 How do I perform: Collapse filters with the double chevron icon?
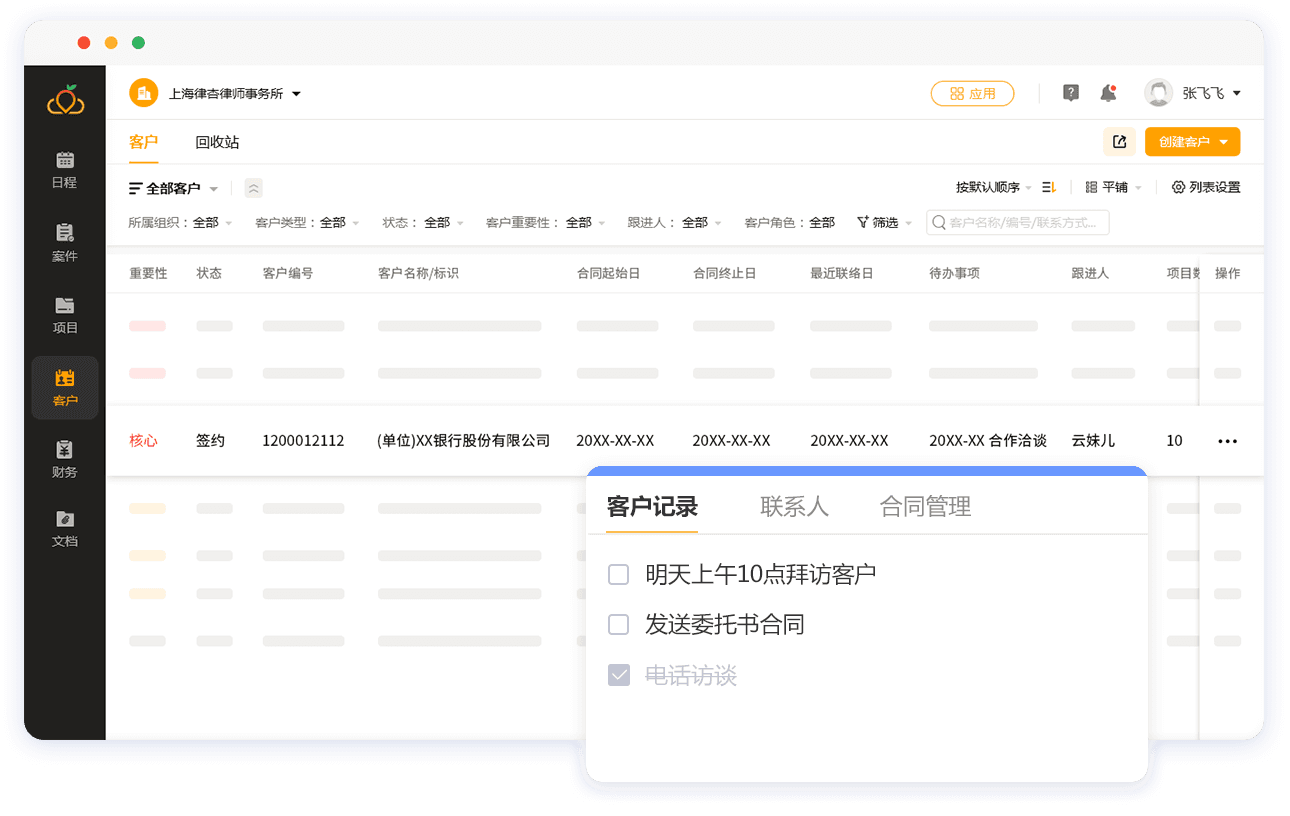tap(254, 188)
